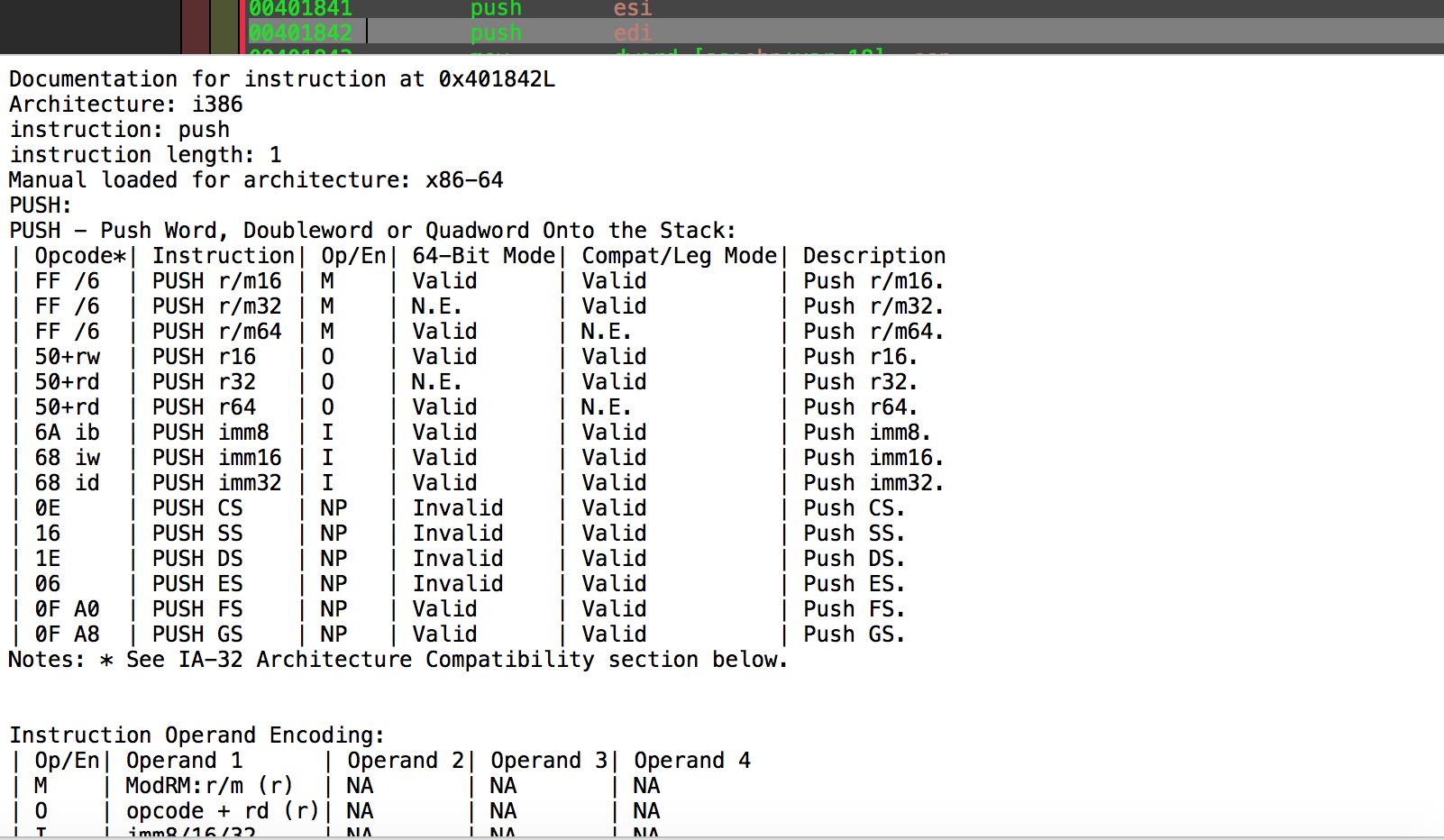Click the '68 iw' opcode cell
Image resolution: width=1444 pixels, height=840 pixels.
point(68,458)
